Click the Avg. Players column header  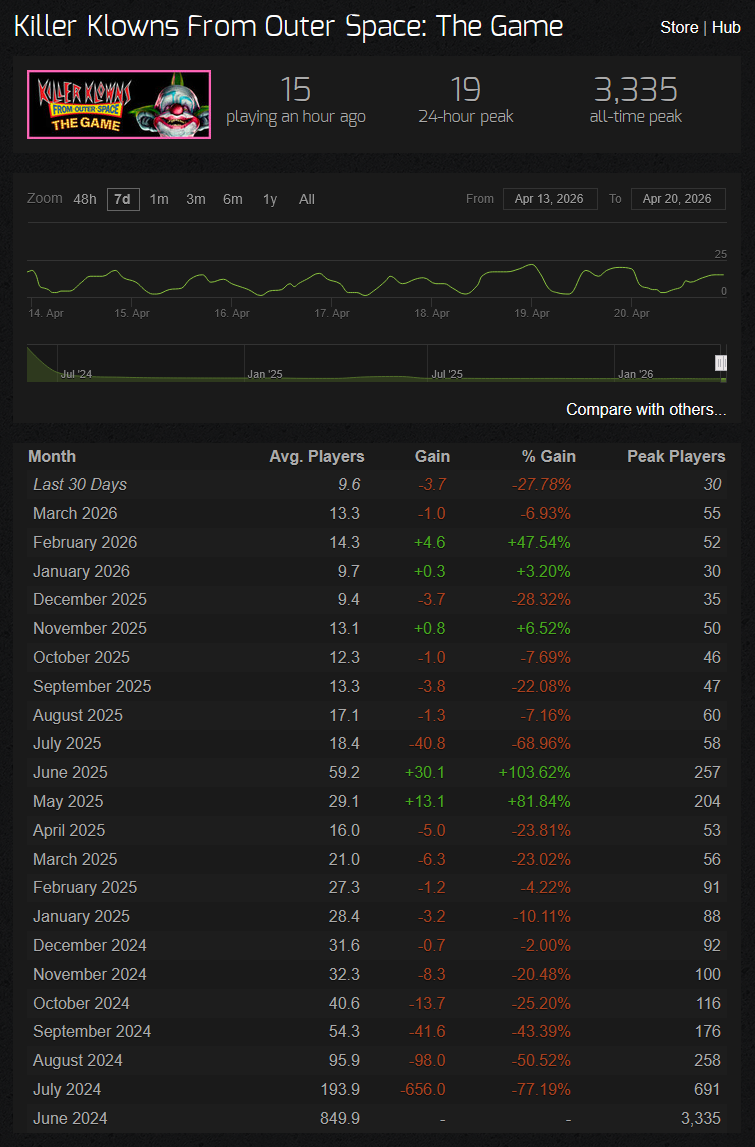click(x=317, y=456)
